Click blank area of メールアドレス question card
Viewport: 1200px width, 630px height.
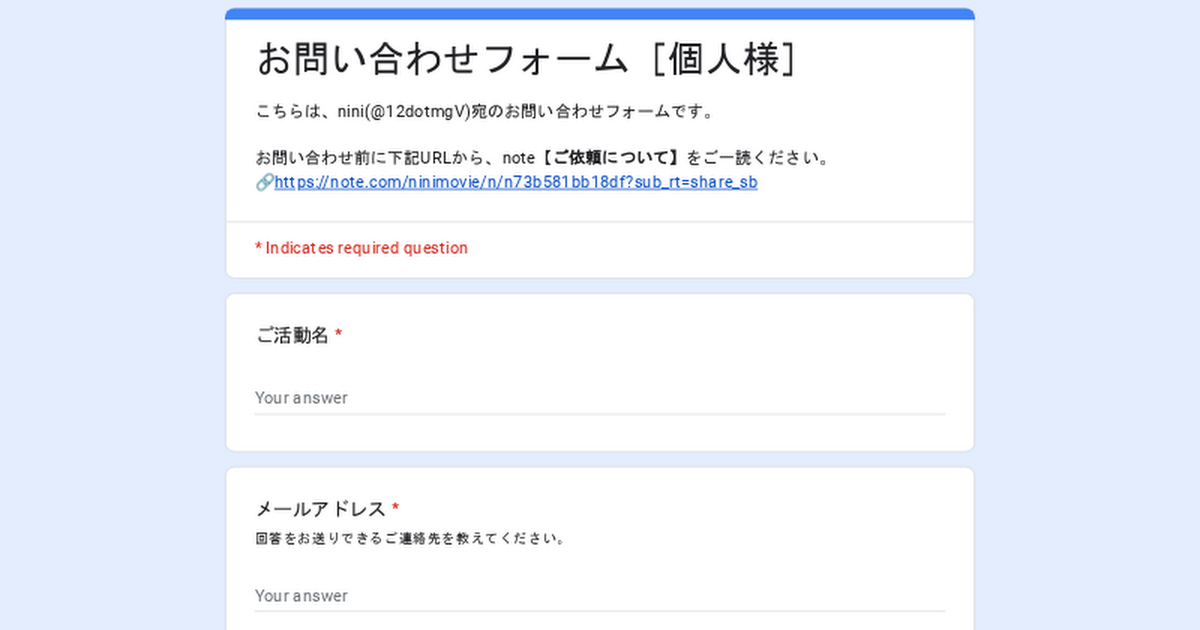[750, 520]
